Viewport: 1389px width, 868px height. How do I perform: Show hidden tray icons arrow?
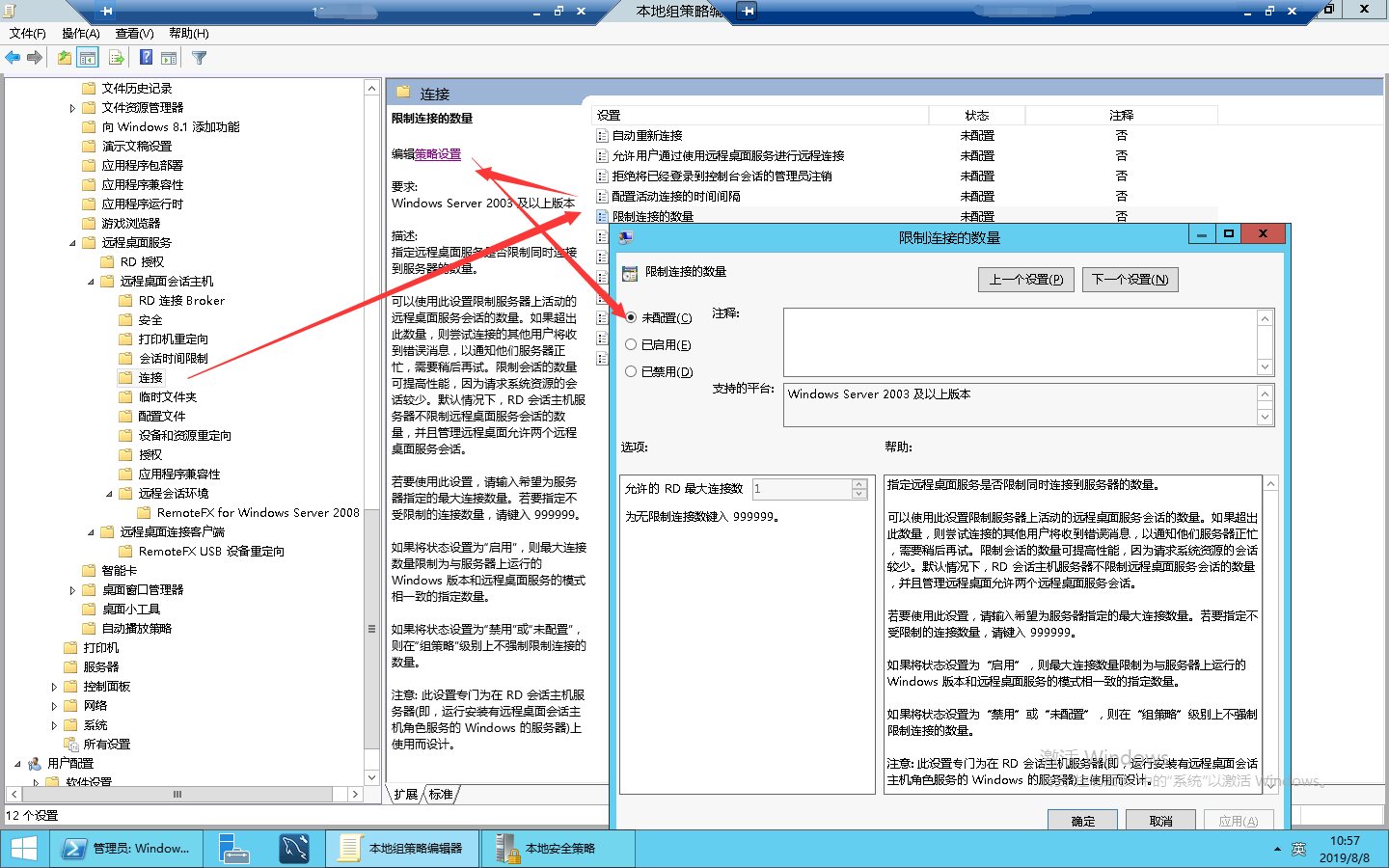(1277, 850)
